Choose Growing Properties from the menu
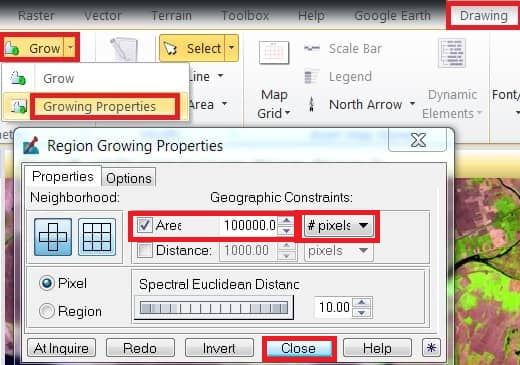This screenshot has width=520, height=365. tap(99, 107)
